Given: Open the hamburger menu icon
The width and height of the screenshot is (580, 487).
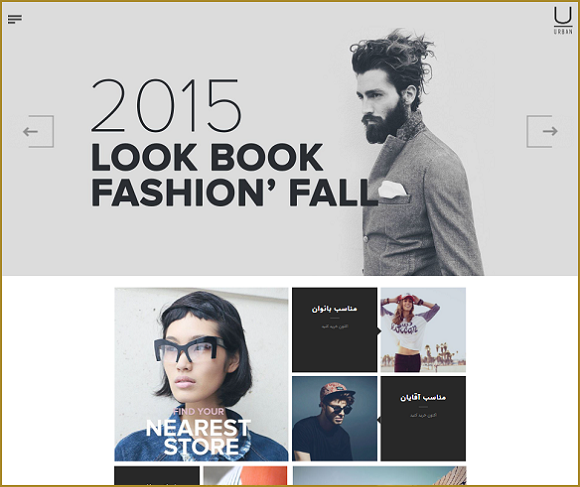Looking at the screenshot, I should point(15,19).
